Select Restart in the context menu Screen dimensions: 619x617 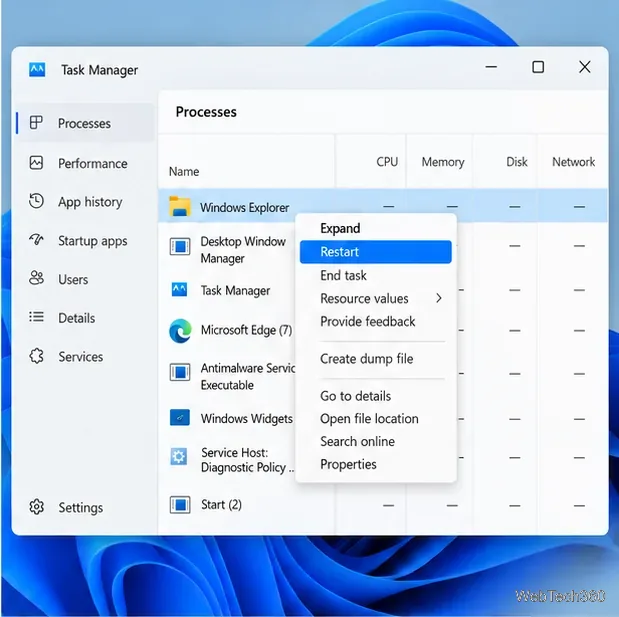point(375,252)
